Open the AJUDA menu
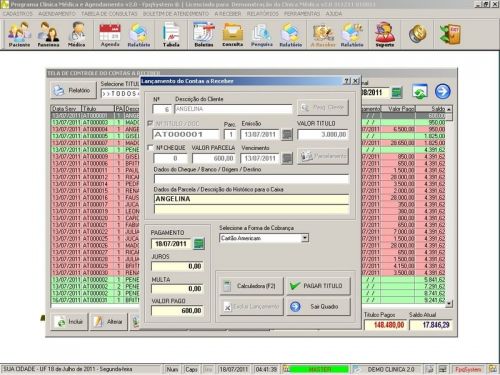Image resolution: width=500 pixels, height=375 pixels. tap(334, 14)
